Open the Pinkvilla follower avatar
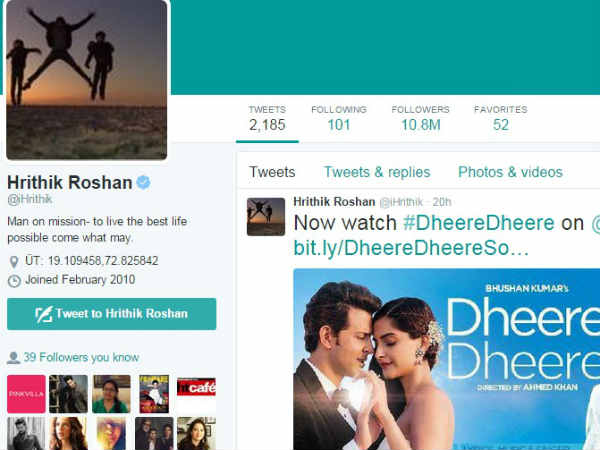The image size is (600, 450). click(26, 394)
